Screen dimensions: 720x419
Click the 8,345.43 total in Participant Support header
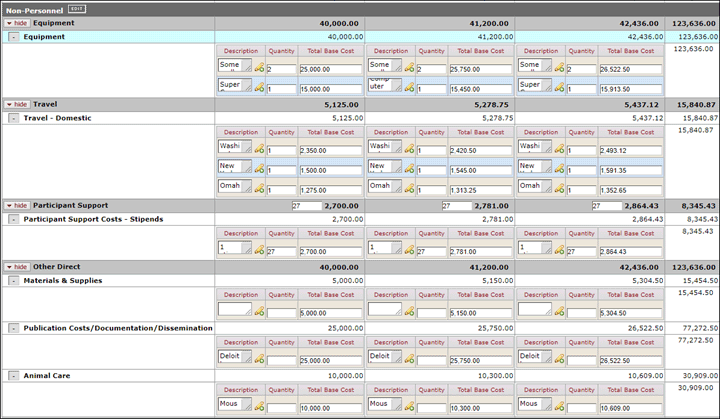tap(698, 206)
